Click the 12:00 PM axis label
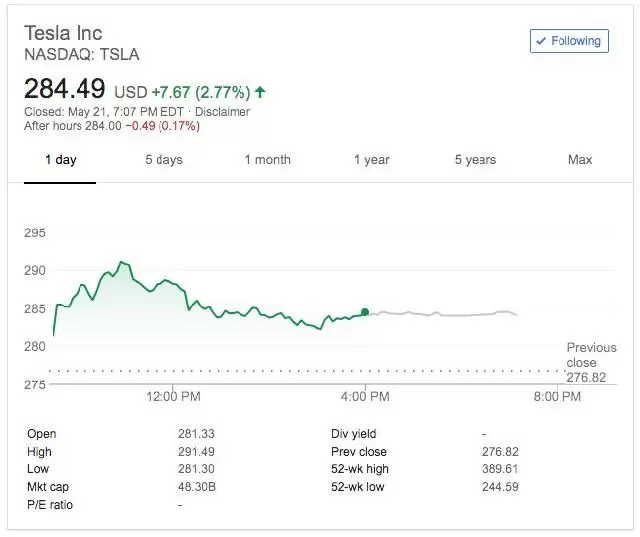Screen dimensions: 640x537 [x=173, y=396]
